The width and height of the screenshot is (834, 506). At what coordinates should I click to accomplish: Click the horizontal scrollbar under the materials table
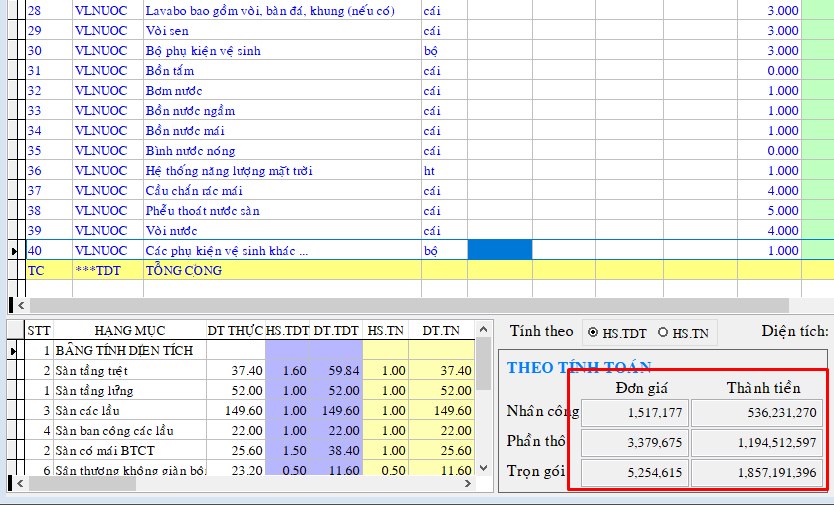point(400,305)
